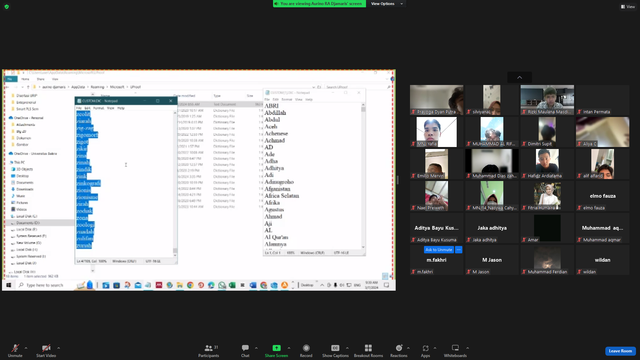Image resolution: width=640 pixels, height=360 pixels.
Task: Click the Windows Start button in shared screen
Action: (8, 285)
